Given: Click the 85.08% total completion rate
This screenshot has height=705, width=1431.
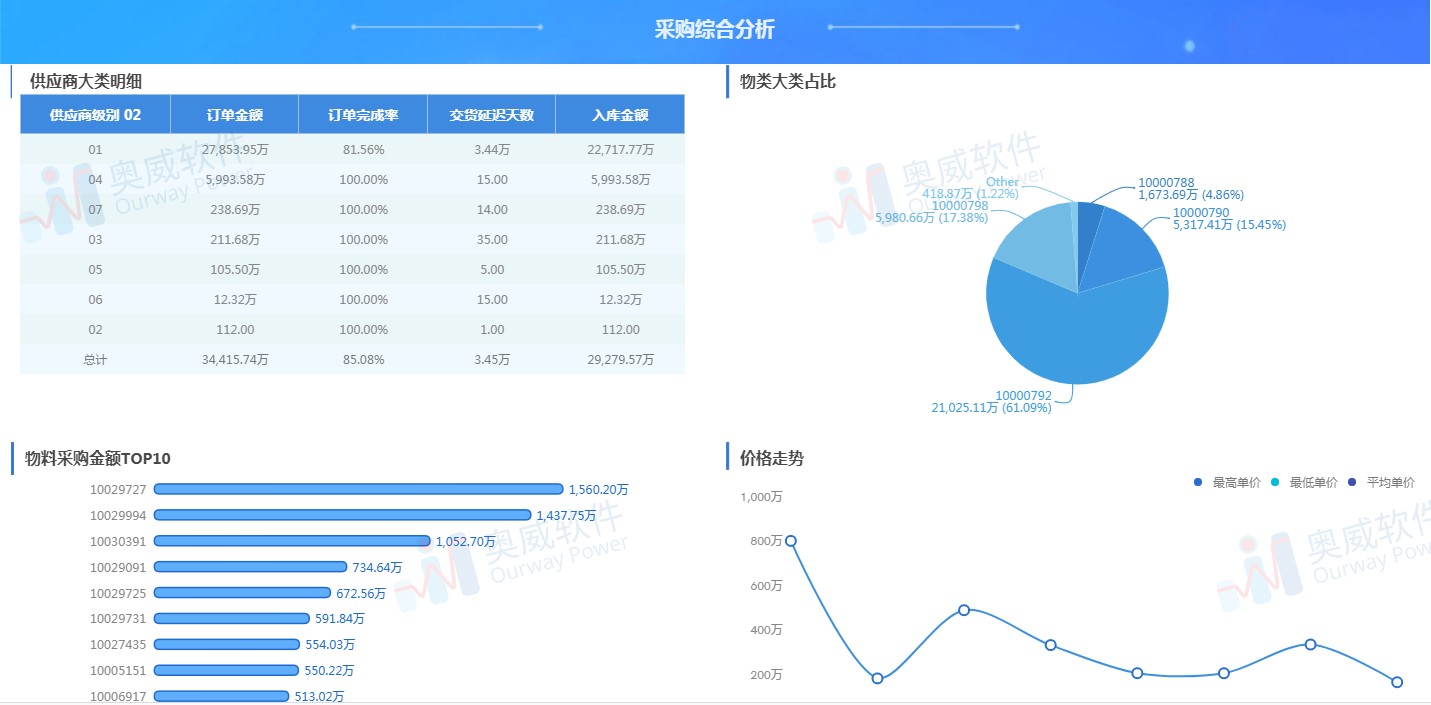Looking at the screenshot, I should point(363,360).
